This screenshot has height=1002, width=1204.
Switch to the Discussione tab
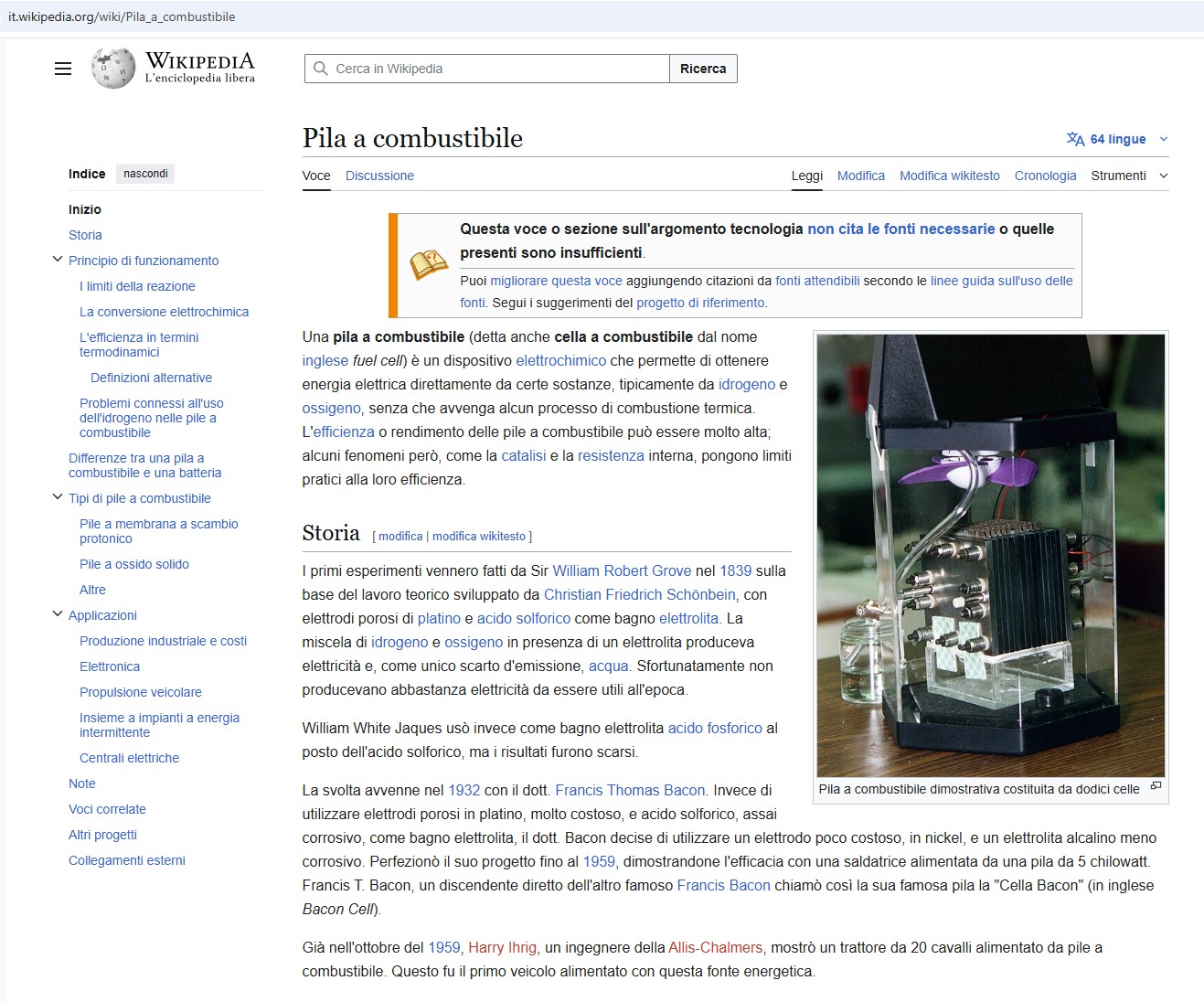pos(379,176)
